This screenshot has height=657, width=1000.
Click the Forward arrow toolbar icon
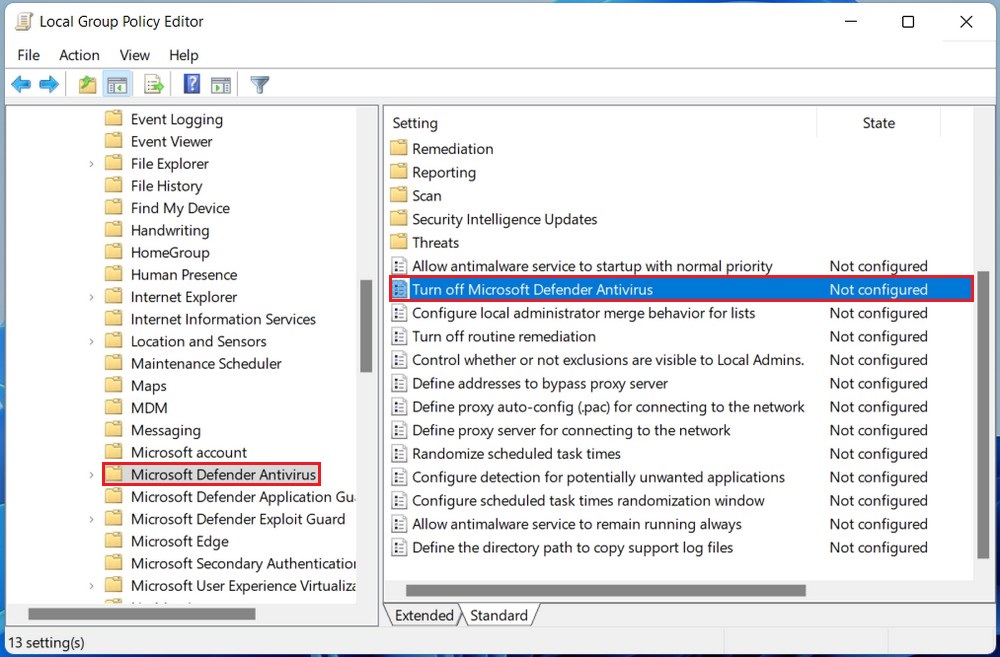49,84
